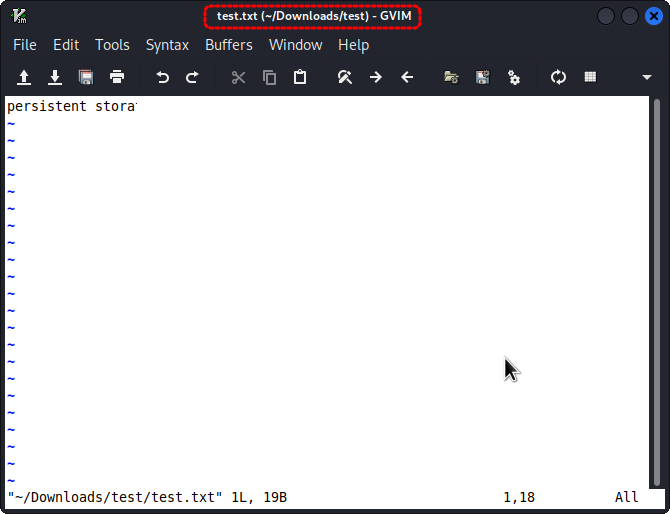The image size is (670, 514).
Task: Click the vertical scrollbar
Action: [x=657, y=292]
